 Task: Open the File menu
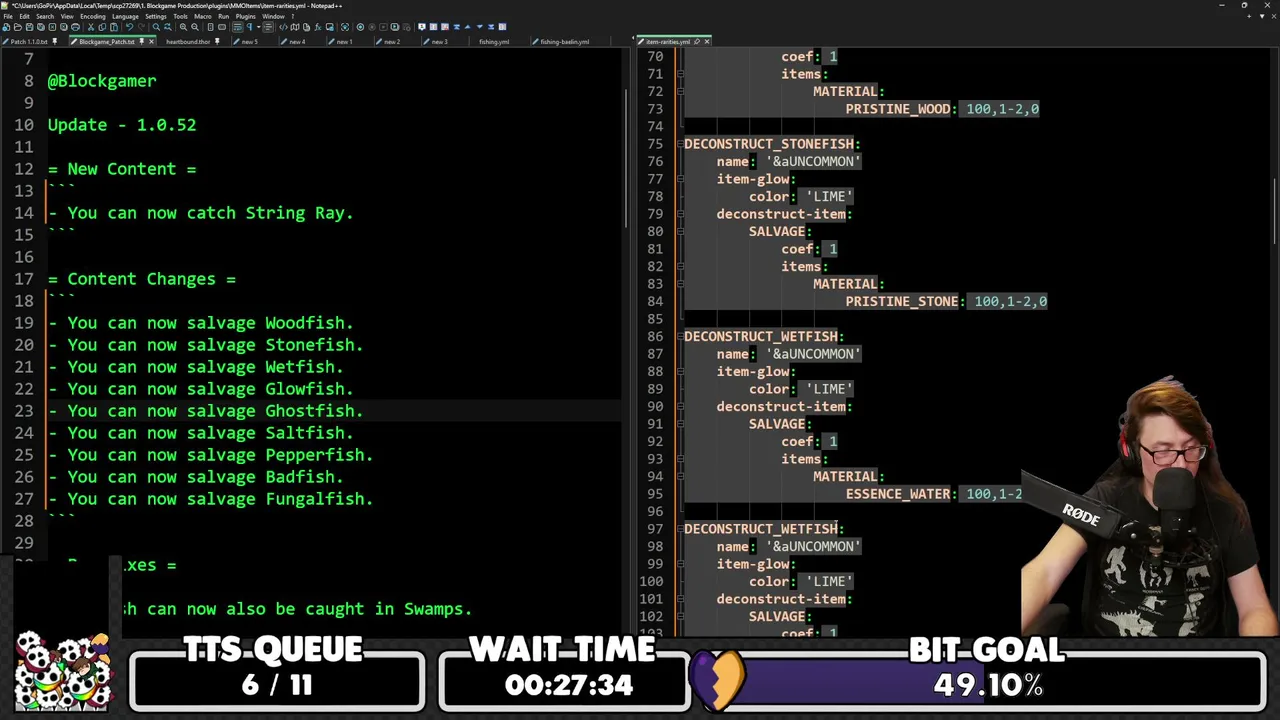[8, 16]
